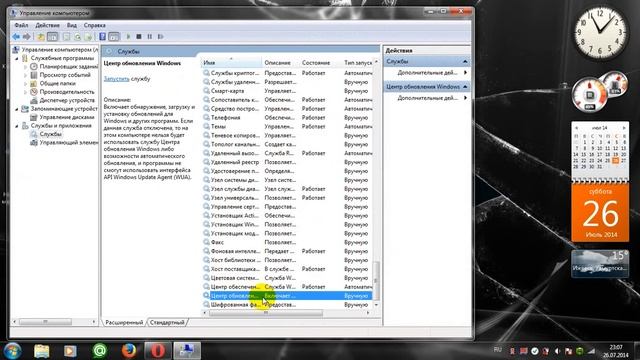The width and height of the screenshot is (640, 360).
Task: Open the Действие menu
Action: tap(47, 25)
